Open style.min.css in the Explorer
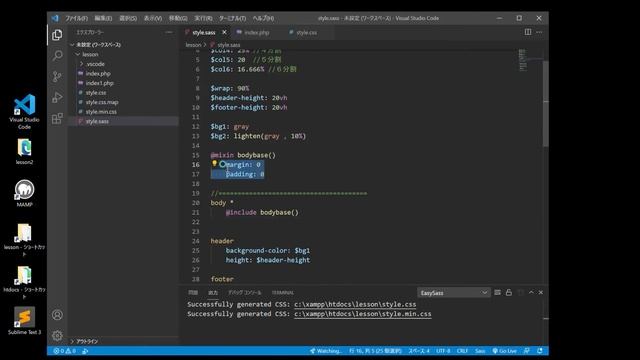The width and height of the screenshot is (640, 360). (x=101, y=112)
